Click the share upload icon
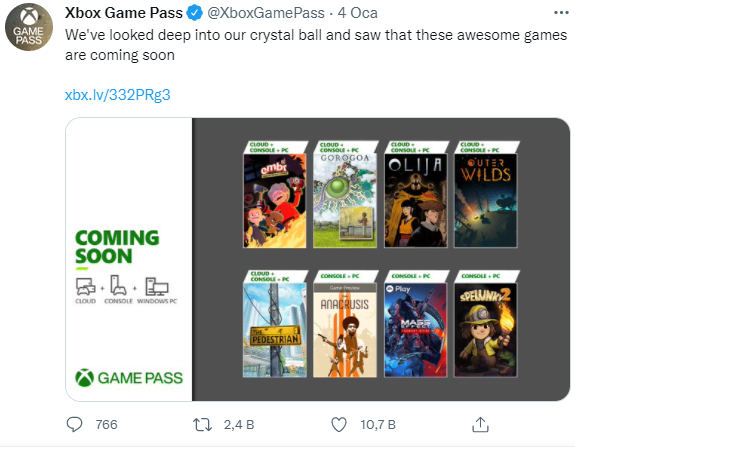The image size is (736, 460). 480,425
